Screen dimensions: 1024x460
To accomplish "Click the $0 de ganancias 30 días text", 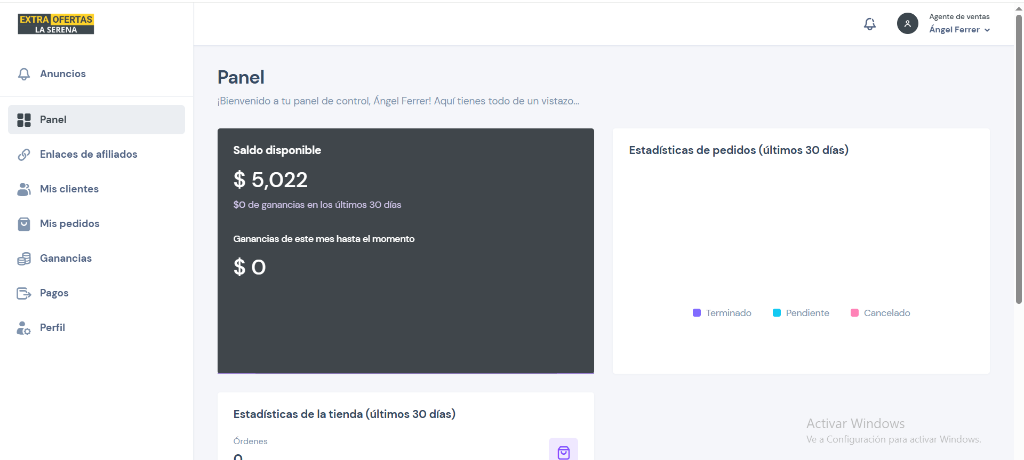I will coord(317,205).
